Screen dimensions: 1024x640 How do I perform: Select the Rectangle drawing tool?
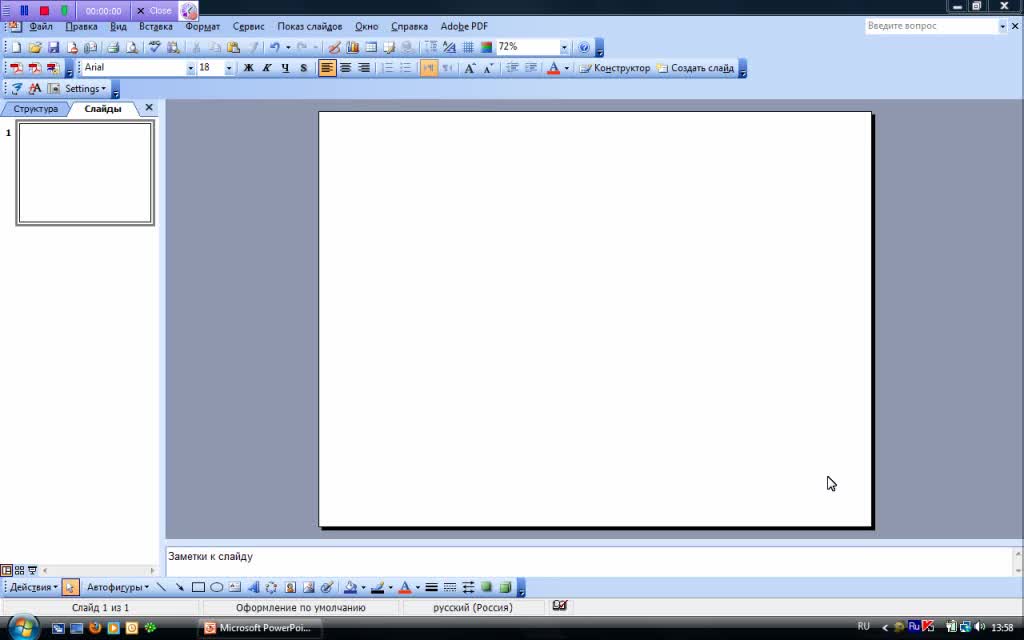tap(198, 588)
